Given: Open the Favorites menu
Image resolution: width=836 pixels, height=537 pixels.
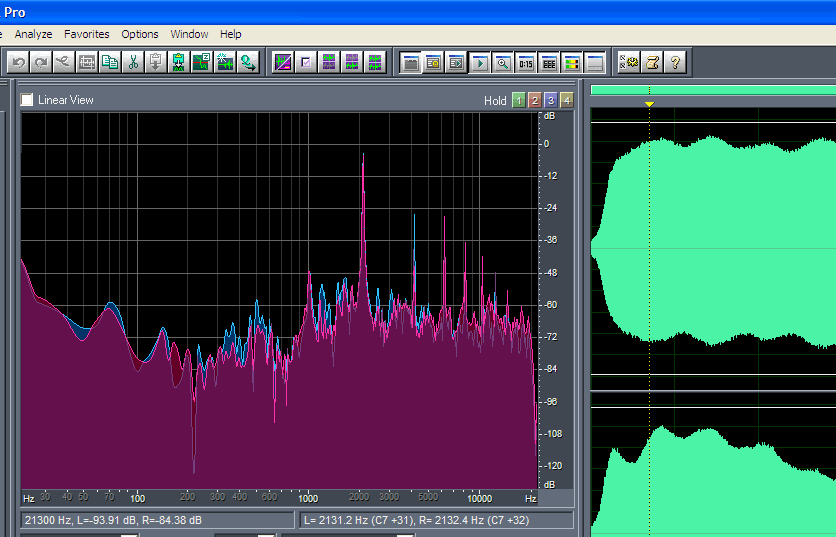Looking at the screenshot, I should (x=86, y=34).
